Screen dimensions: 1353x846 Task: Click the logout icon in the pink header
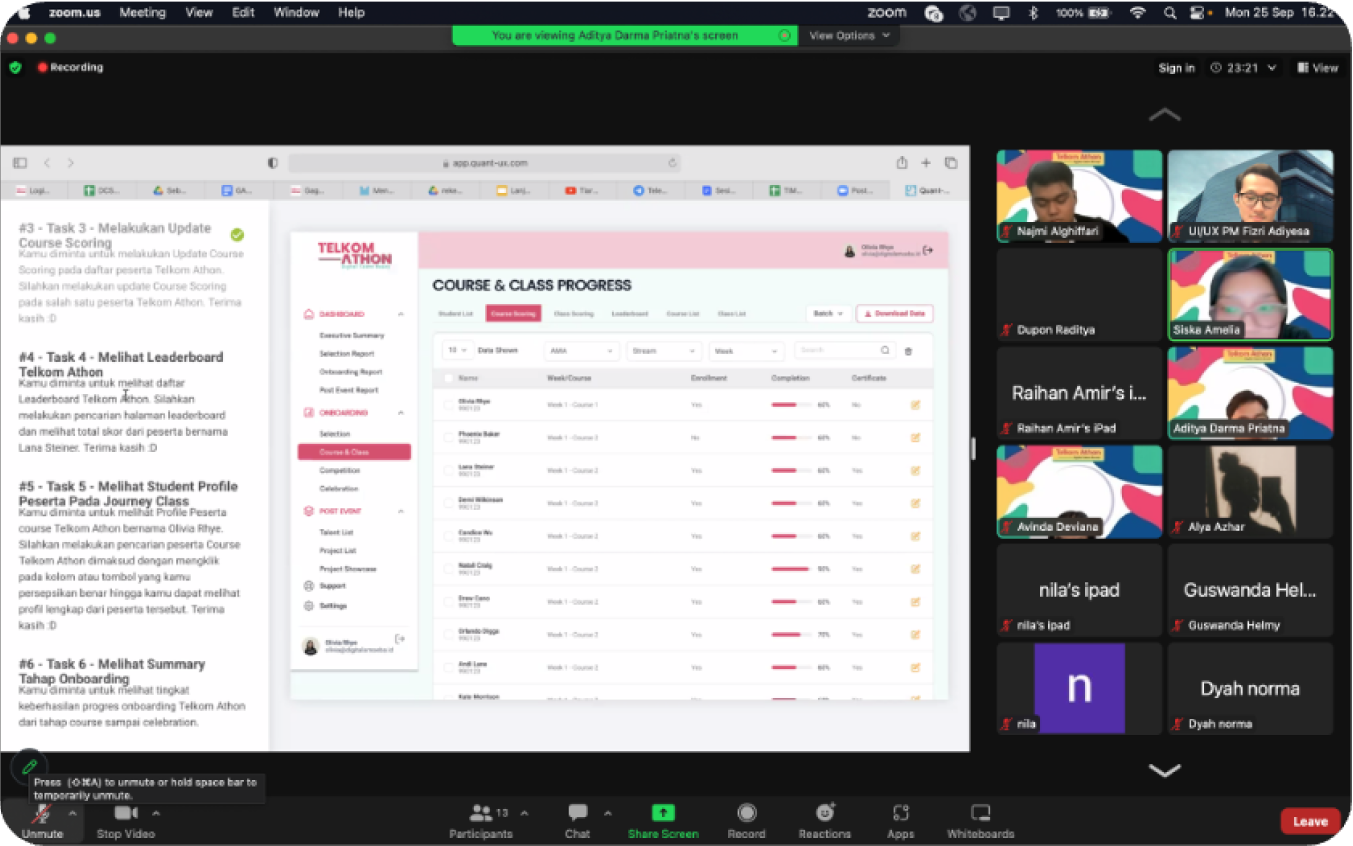click(x=928, y=250)
